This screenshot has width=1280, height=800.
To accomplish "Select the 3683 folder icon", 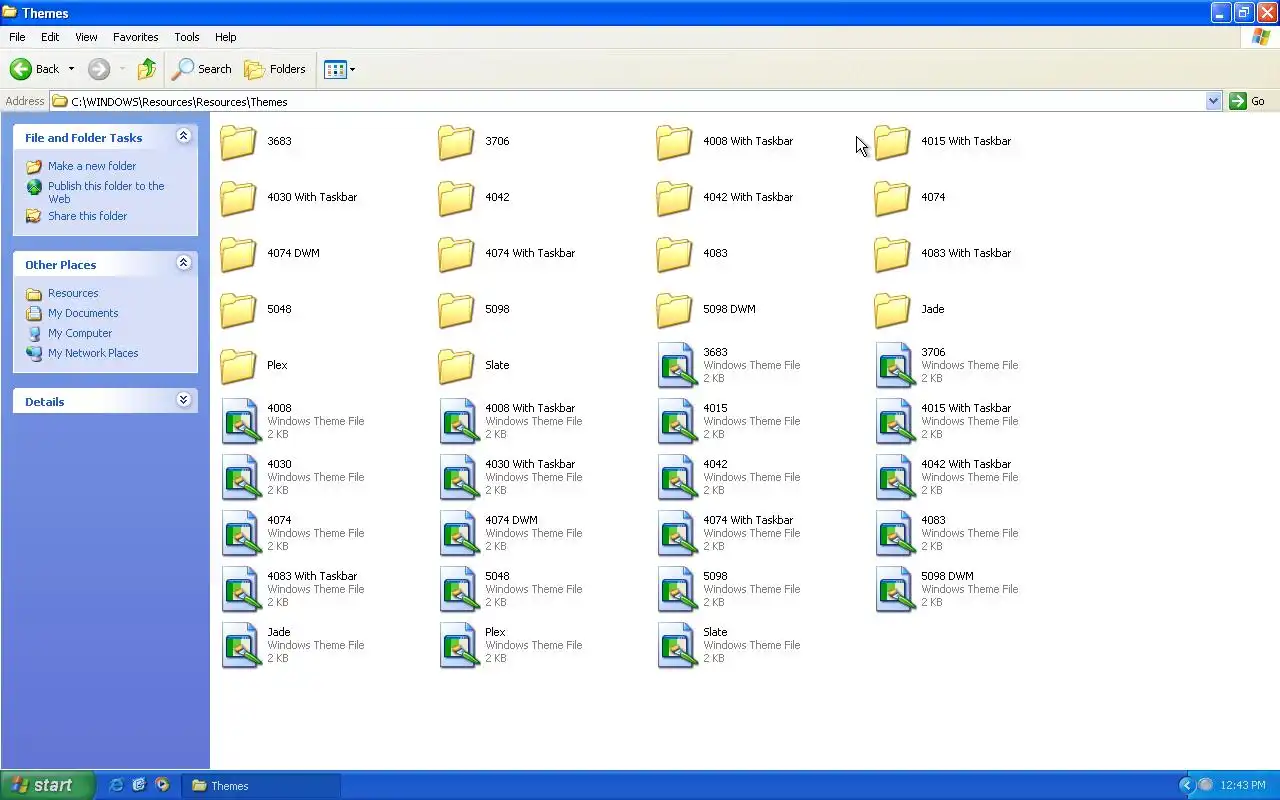I will (238, 142).
